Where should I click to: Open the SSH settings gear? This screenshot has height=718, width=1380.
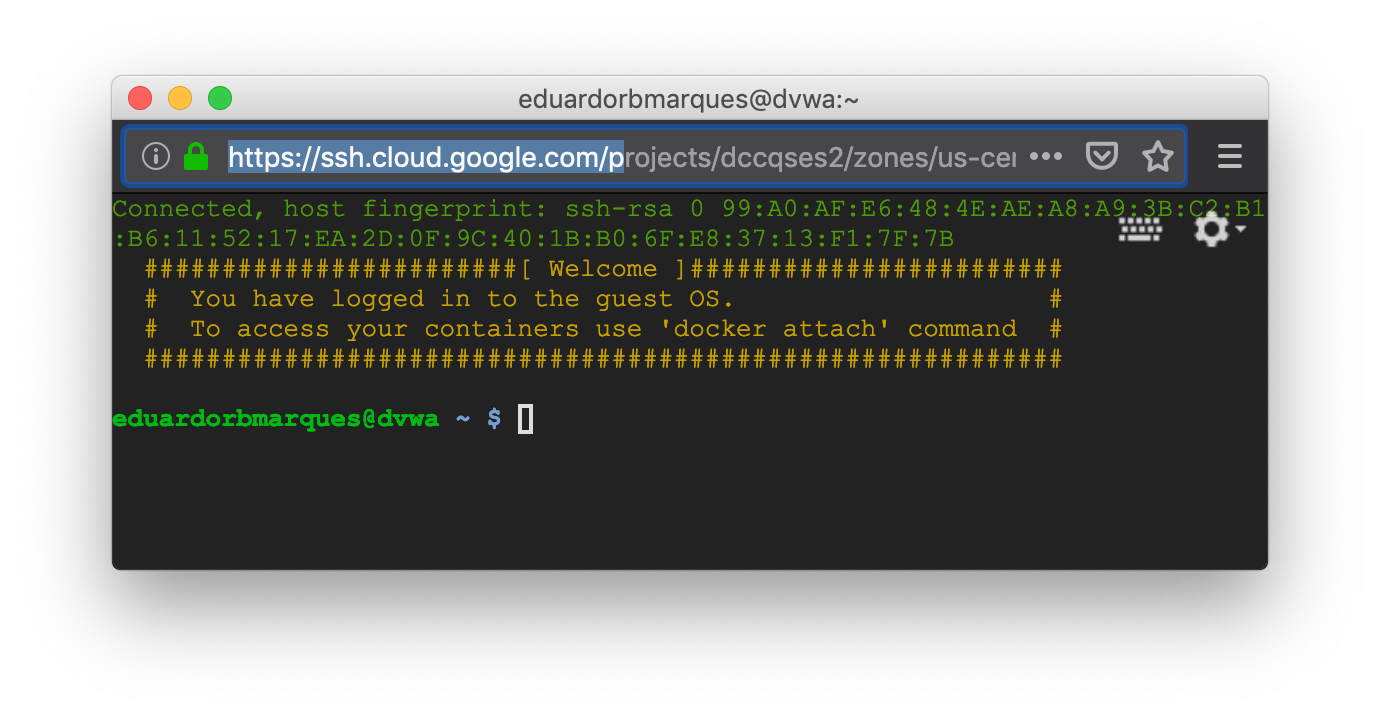(x=1211, y=230)
